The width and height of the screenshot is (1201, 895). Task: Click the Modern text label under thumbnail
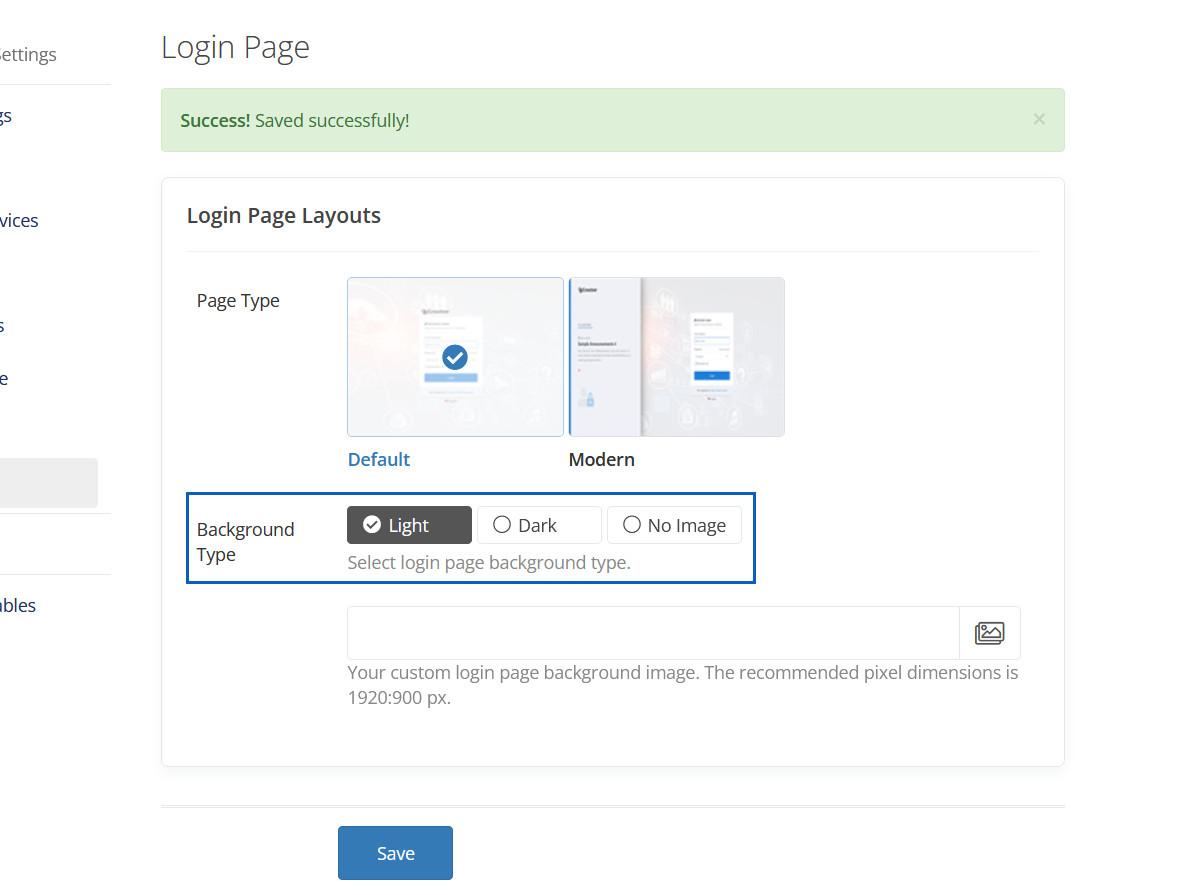click(x=601, y=460)
